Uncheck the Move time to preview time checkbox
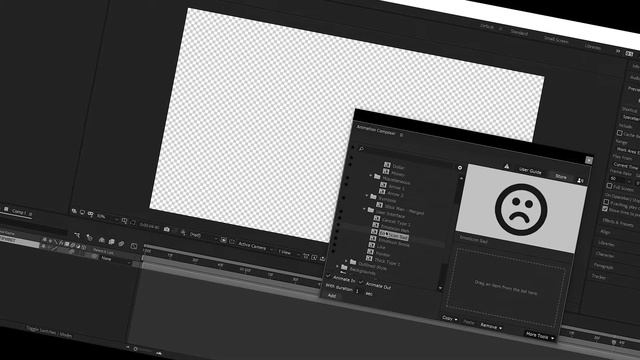This screenshot has width=640, height=360. pos(605,209)
